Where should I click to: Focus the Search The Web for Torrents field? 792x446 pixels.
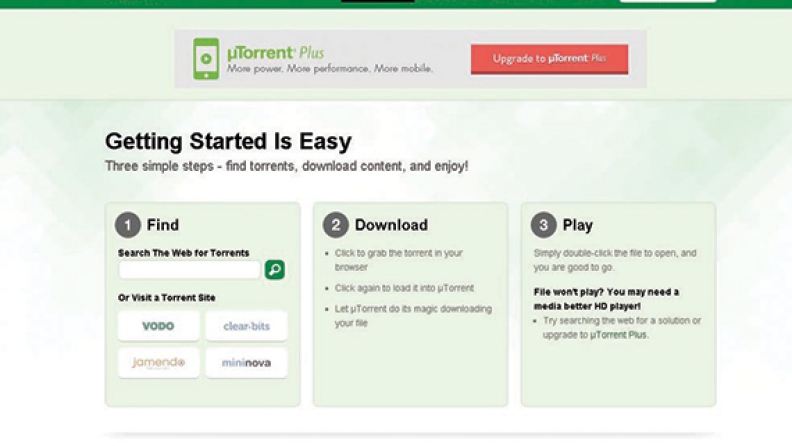pos(189,270)
